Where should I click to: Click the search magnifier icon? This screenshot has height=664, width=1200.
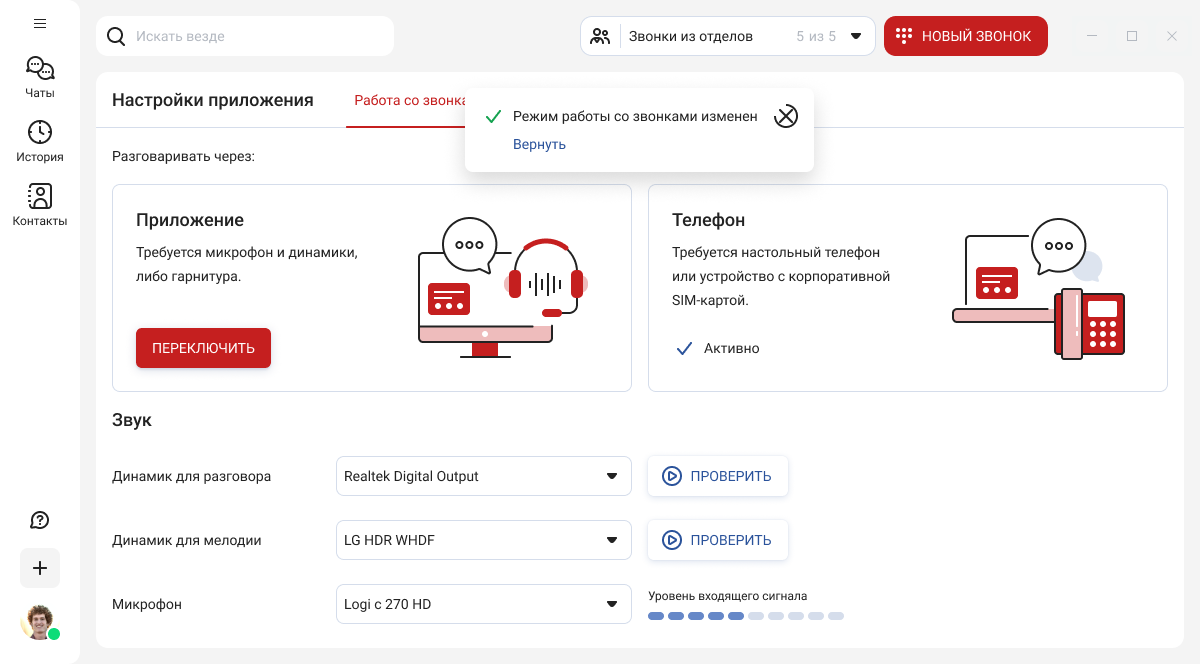[x=117, y=36]
